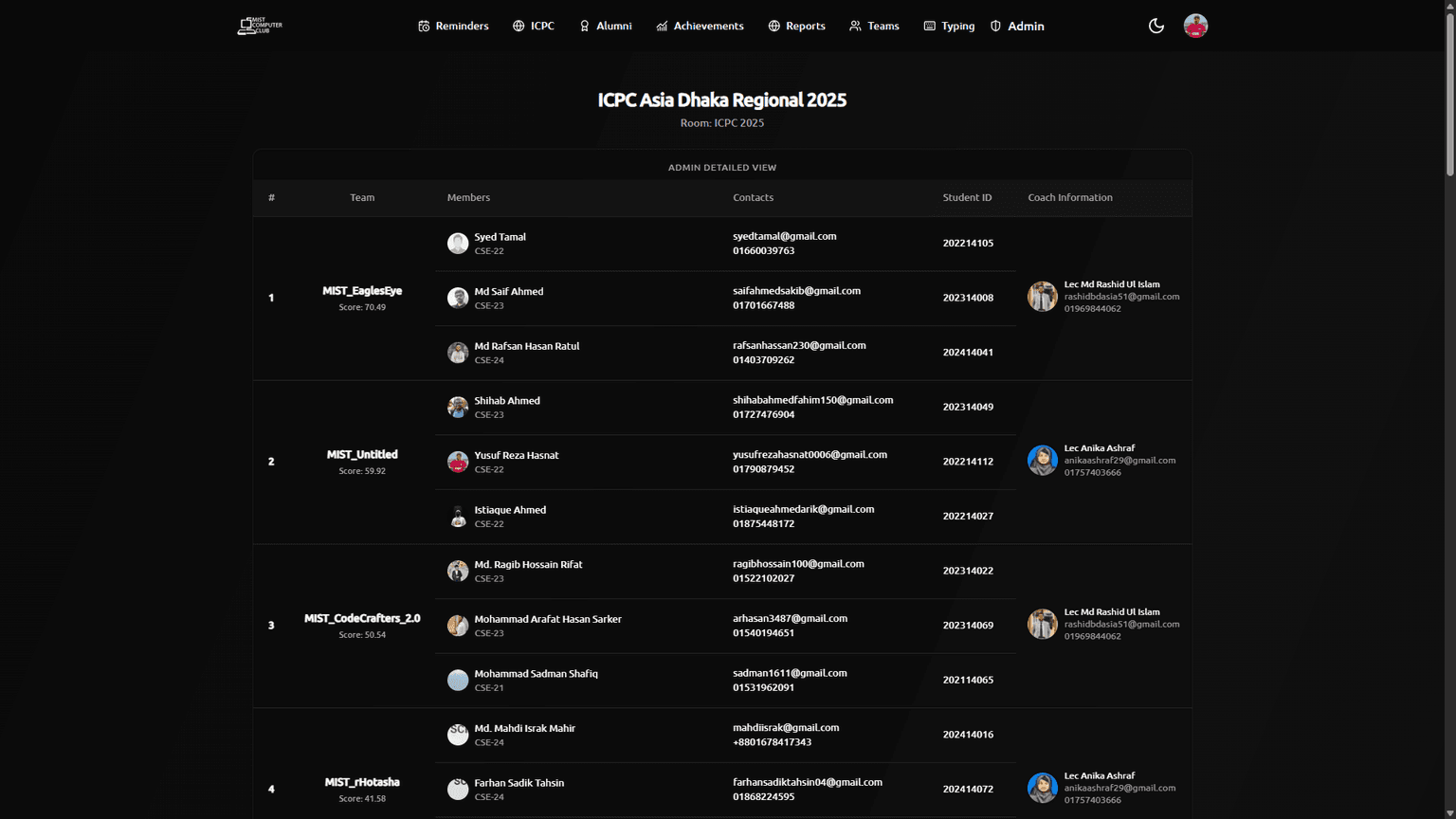This screenshot has width=1456, height=819.
Task: Click coach avatar in MIST_Untitled row
Action: pyautogui.click(x=1043, y=461)
